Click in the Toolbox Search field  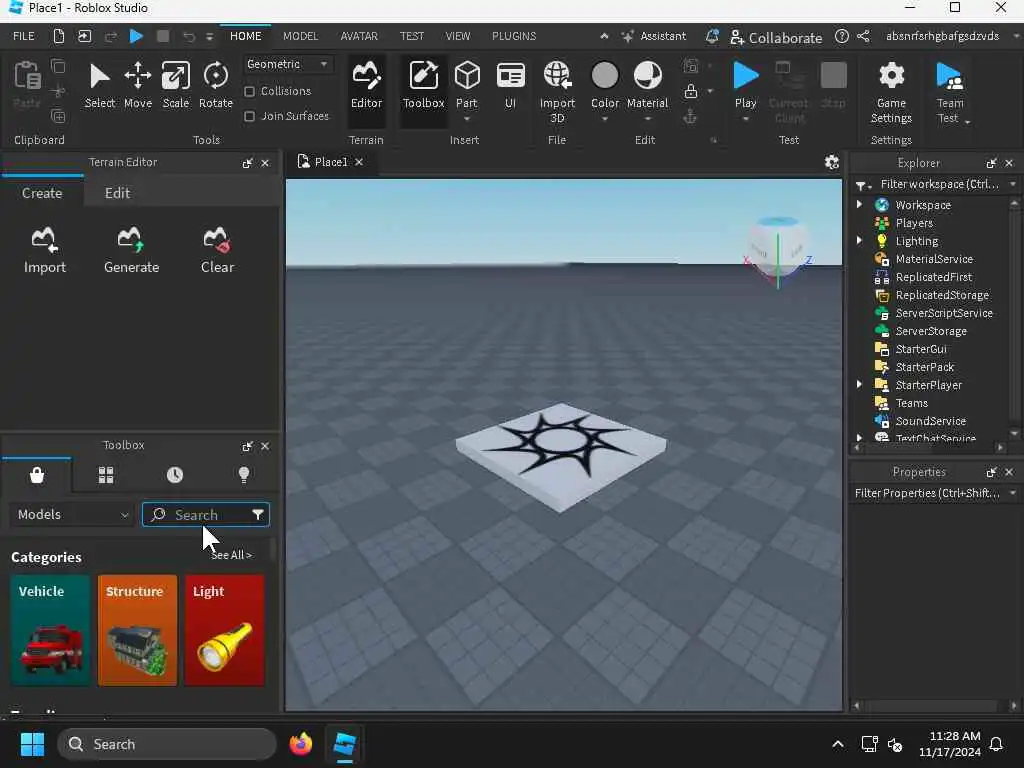205,515
